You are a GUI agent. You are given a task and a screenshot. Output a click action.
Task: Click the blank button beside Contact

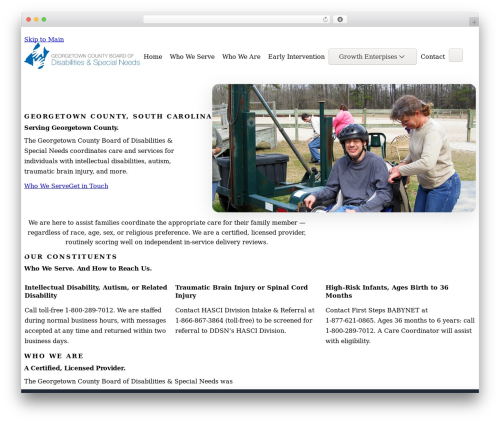click(x=456, y=55)
